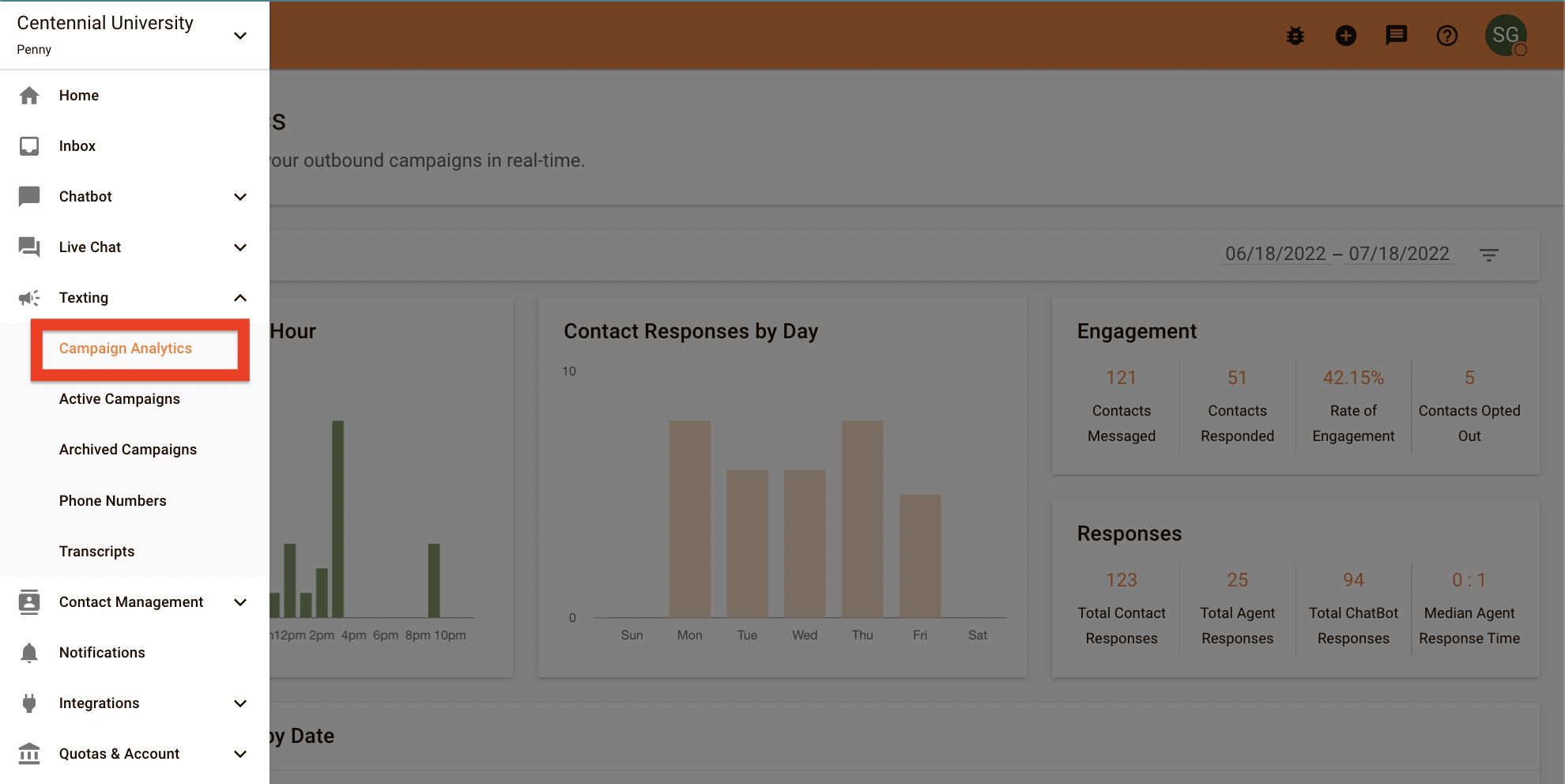This screenshot has width=1565, height=784.
Task: Select the Contact Management icon
Action: [29, 601]
